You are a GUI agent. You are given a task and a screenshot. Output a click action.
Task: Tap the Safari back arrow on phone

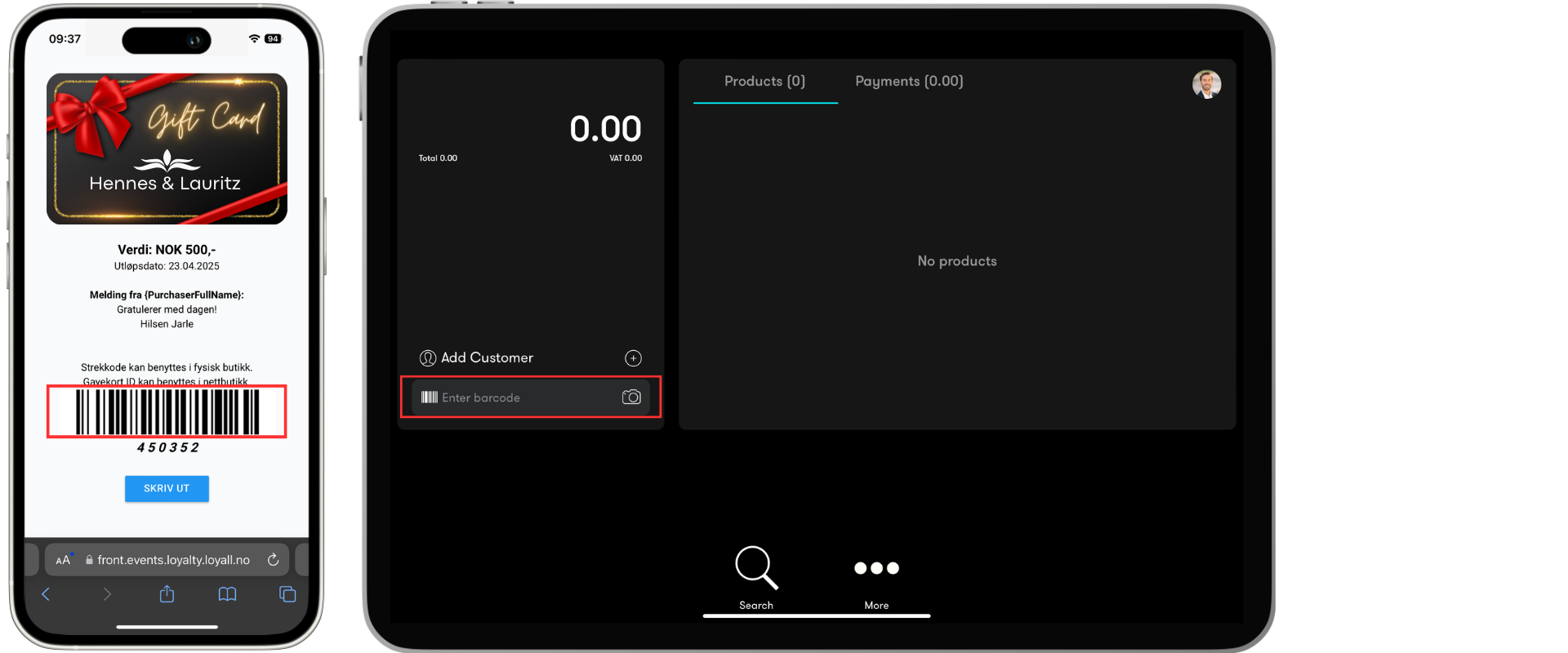coord(46,594)
